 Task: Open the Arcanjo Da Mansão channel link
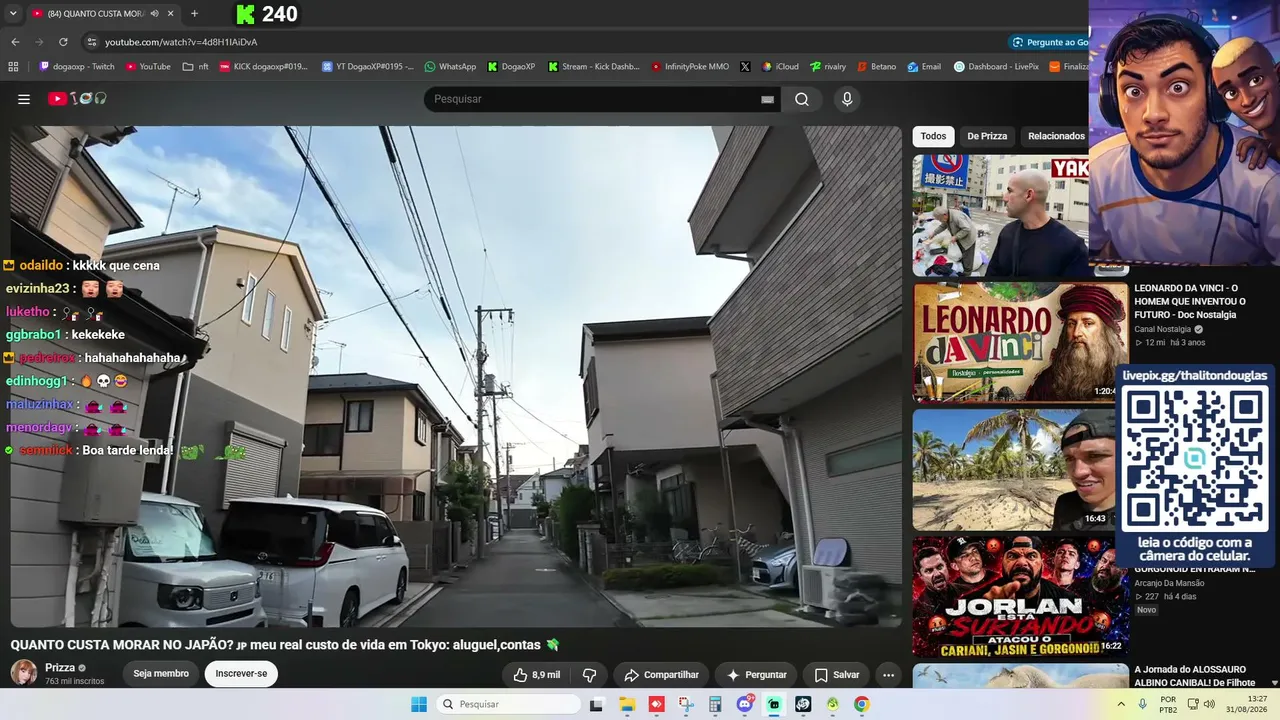point(1169,583)
